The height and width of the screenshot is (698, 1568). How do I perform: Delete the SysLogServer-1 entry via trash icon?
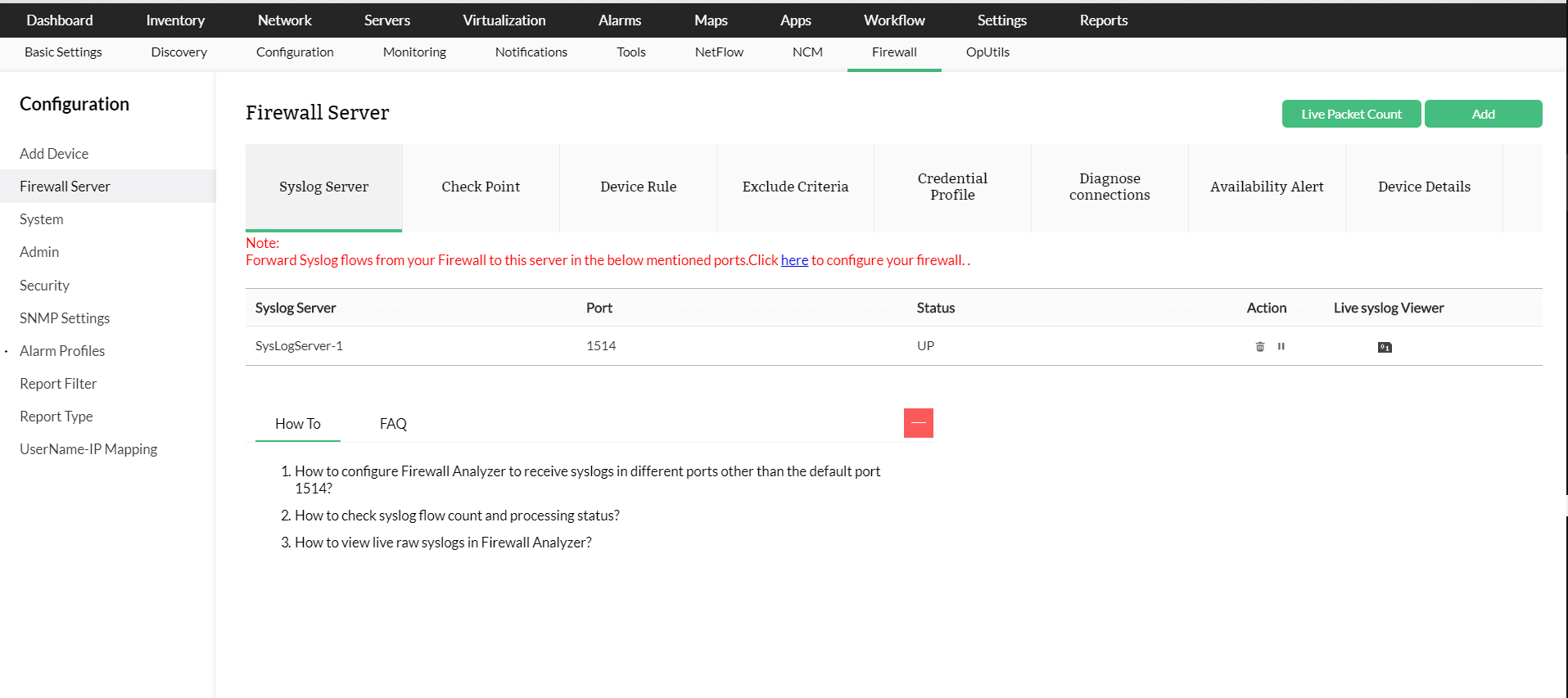1260,347
